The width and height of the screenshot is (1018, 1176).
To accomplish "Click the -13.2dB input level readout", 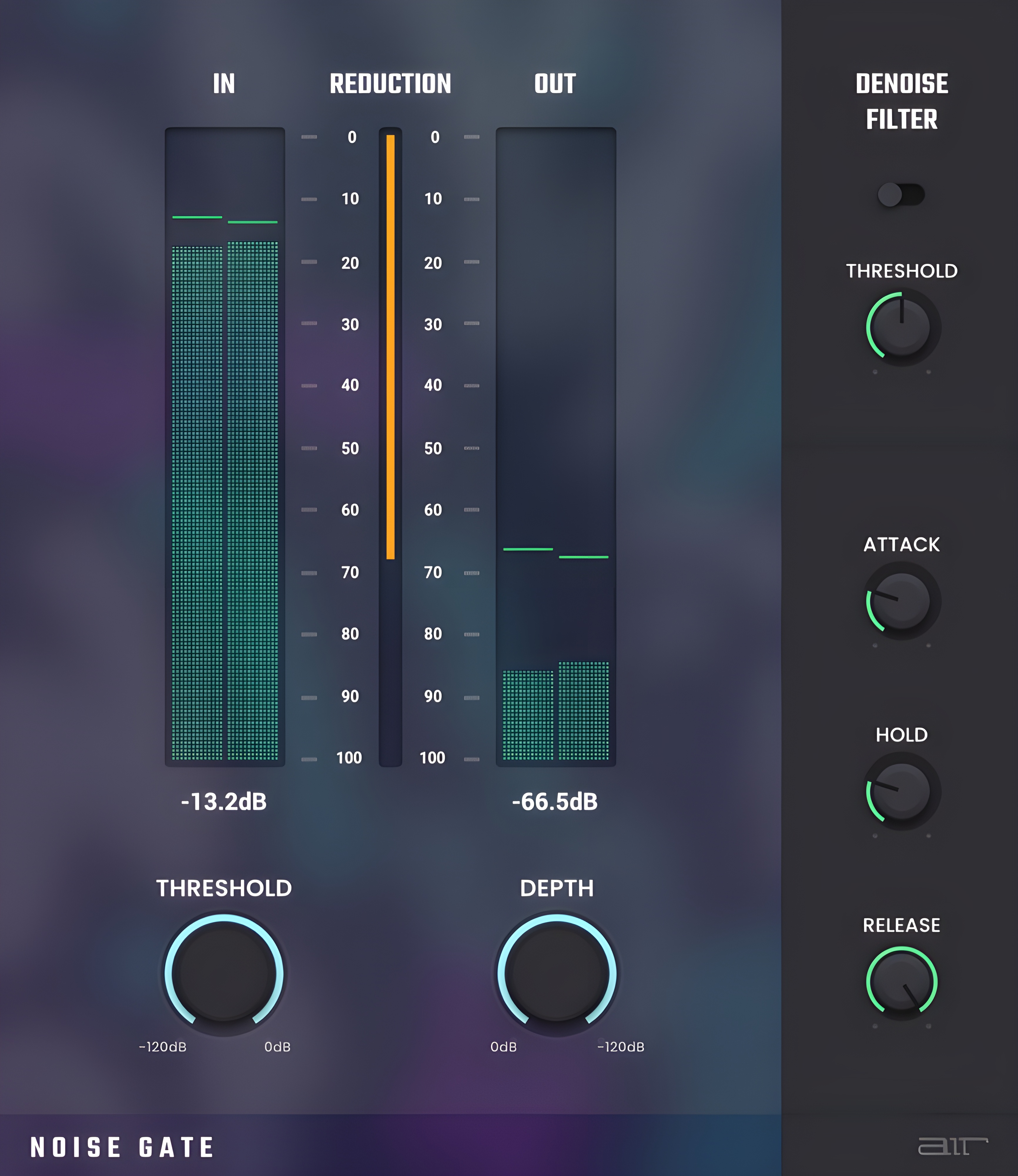I will (x=224, y=801).
